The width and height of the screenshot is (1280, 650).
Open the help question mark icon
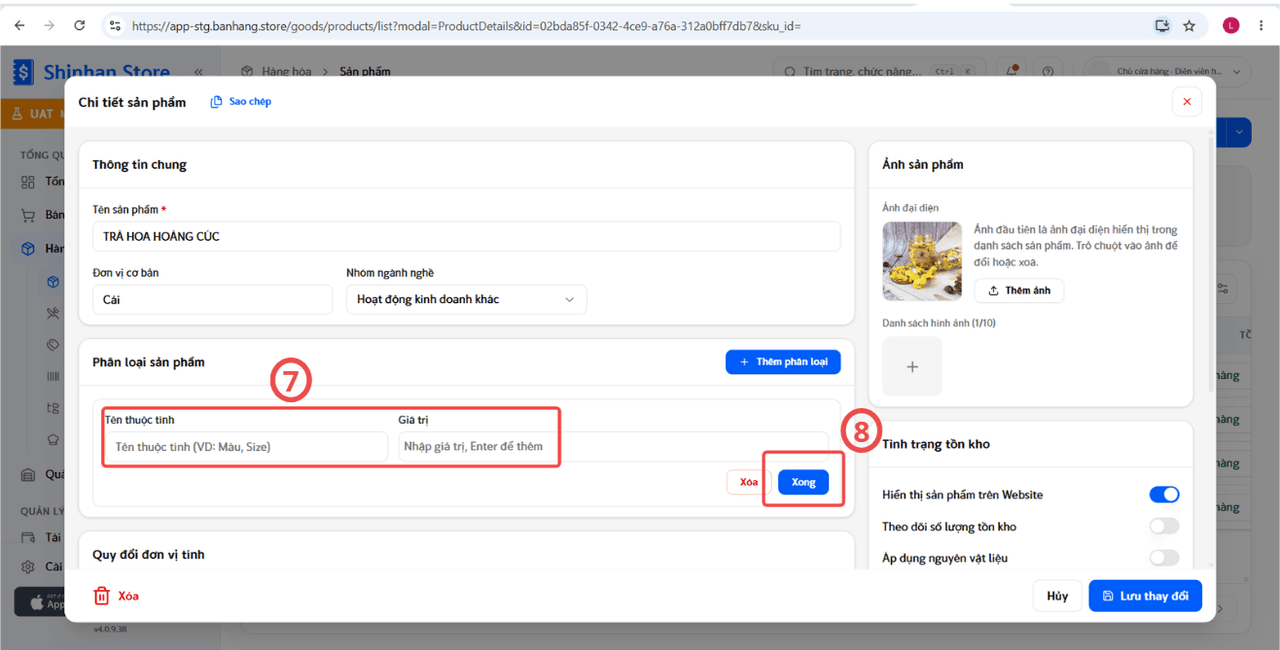(1048, 71)
